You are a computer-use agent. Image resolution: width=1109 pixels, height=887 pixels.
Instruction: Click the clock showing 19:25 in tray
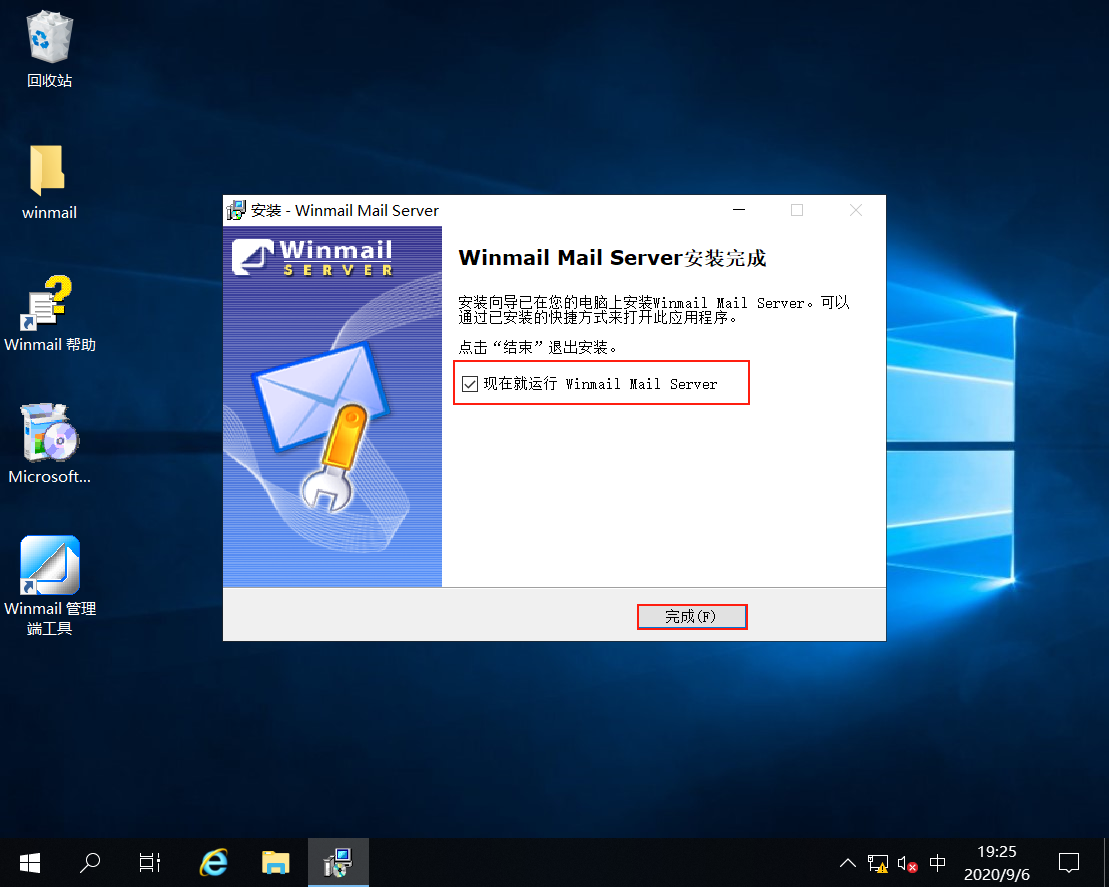(996, 862)
